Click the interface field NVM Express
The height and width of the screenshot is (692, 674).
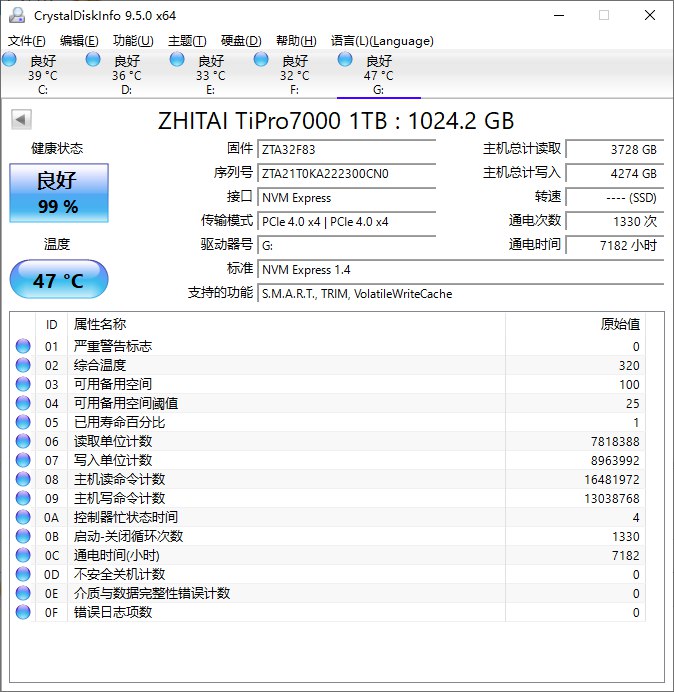[346, 197]
